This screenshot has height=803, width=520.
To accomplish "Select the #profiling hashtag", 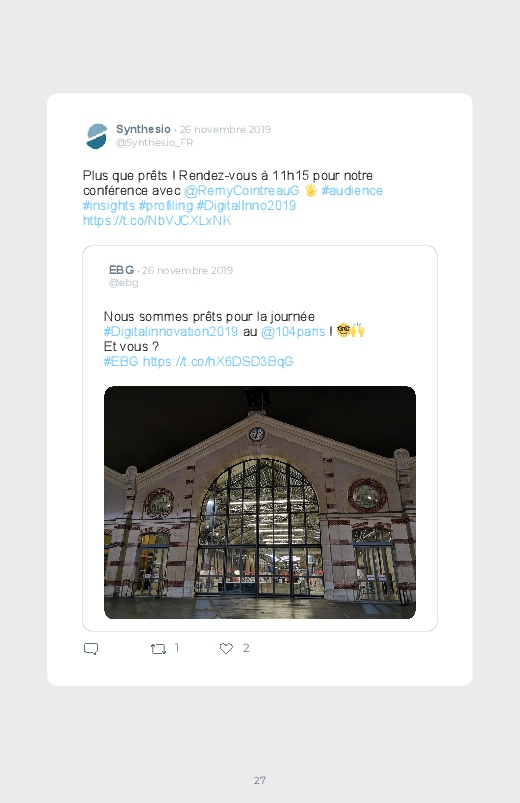I will [165, 205].
